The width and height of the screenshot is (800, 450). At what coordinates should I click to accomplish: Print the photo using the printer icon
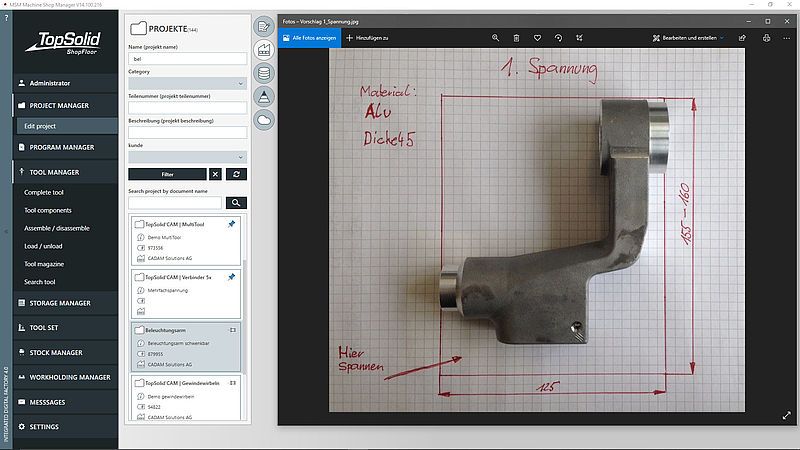coord(765,38)
